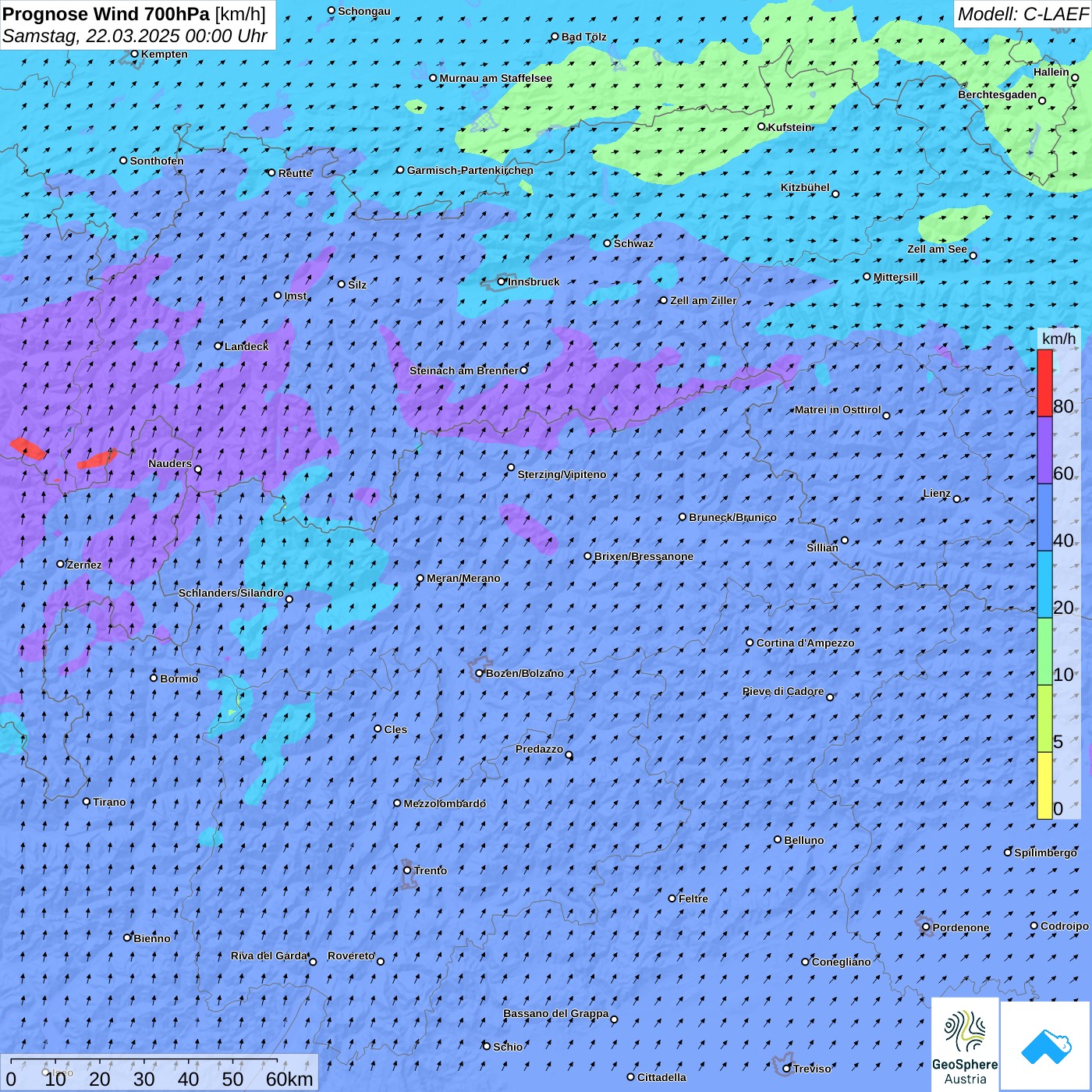Click the Feltre city marker
Screen dimensions: 1092x1092
click(x=672, y=899)
